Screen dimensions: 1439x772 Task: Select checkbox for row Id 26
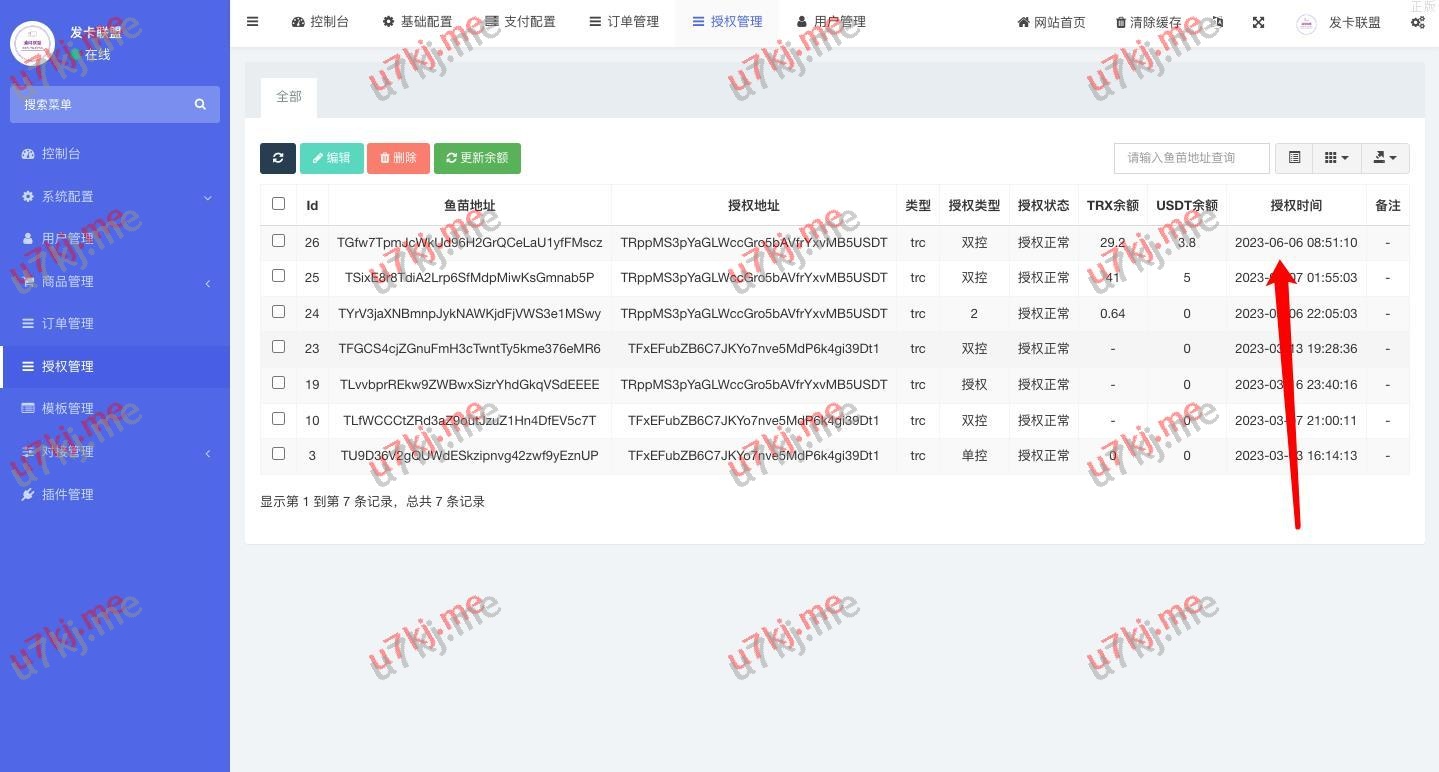pyautogui.click(x=278, y=241)
